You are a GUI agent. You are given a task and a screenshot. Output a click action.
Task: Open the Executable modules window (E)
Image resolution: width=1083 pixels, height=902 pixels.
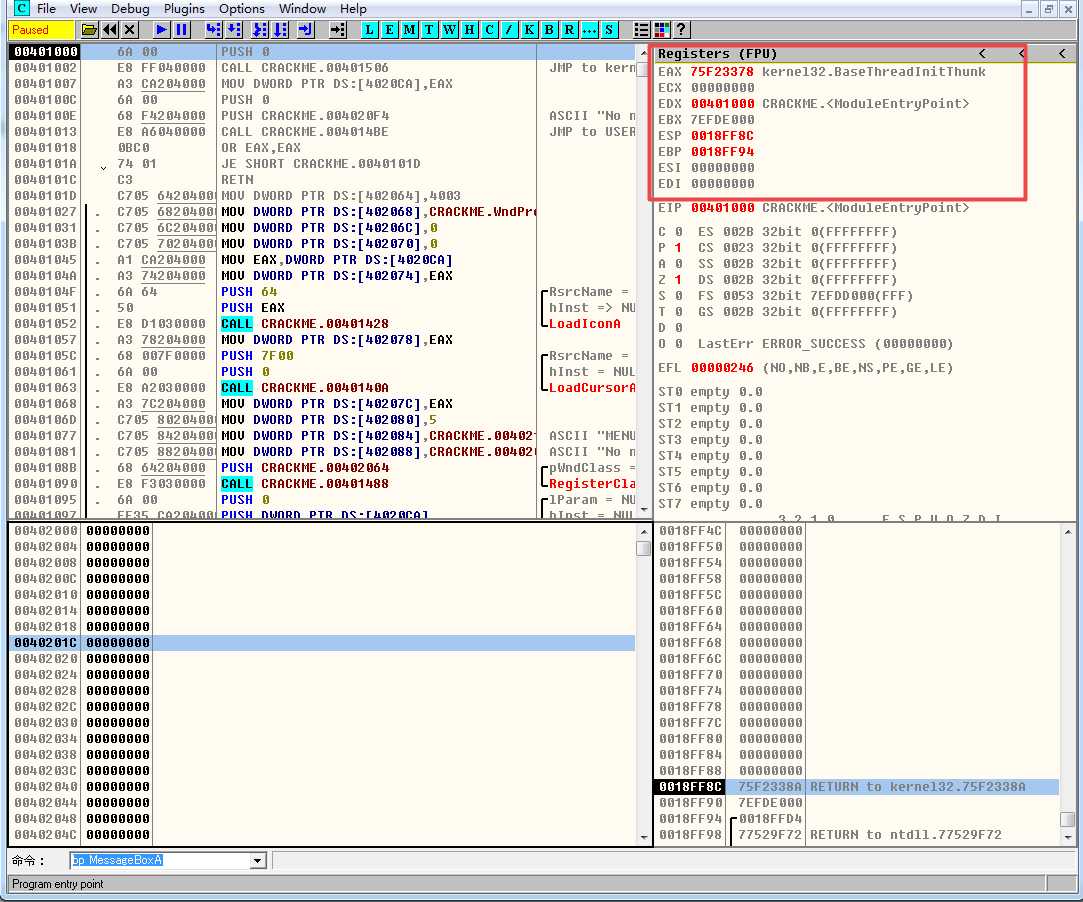tap(389, 30)
